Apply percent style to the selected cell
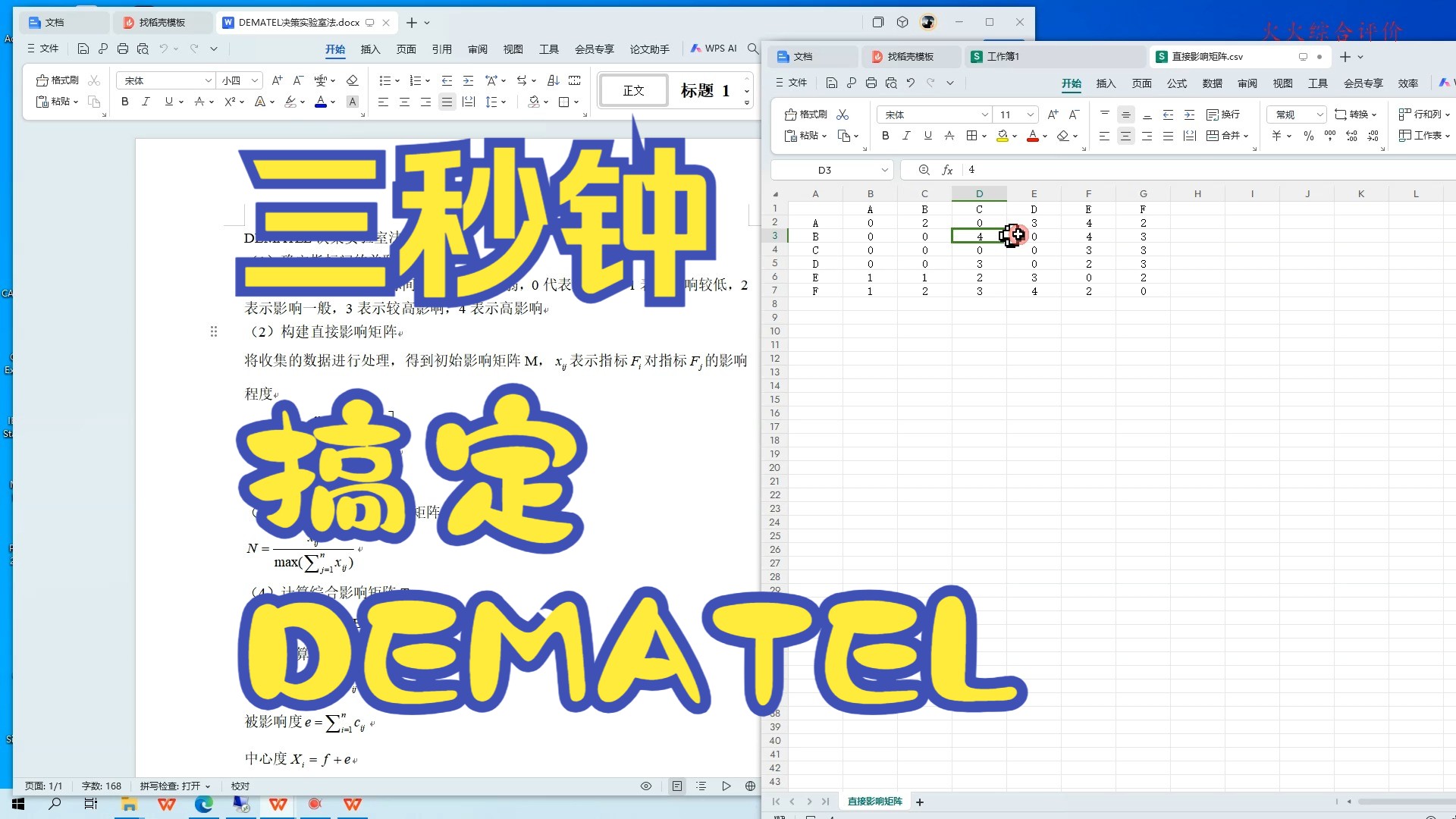This screenshot has height=819, width=1456. [x=1307, y=136]
